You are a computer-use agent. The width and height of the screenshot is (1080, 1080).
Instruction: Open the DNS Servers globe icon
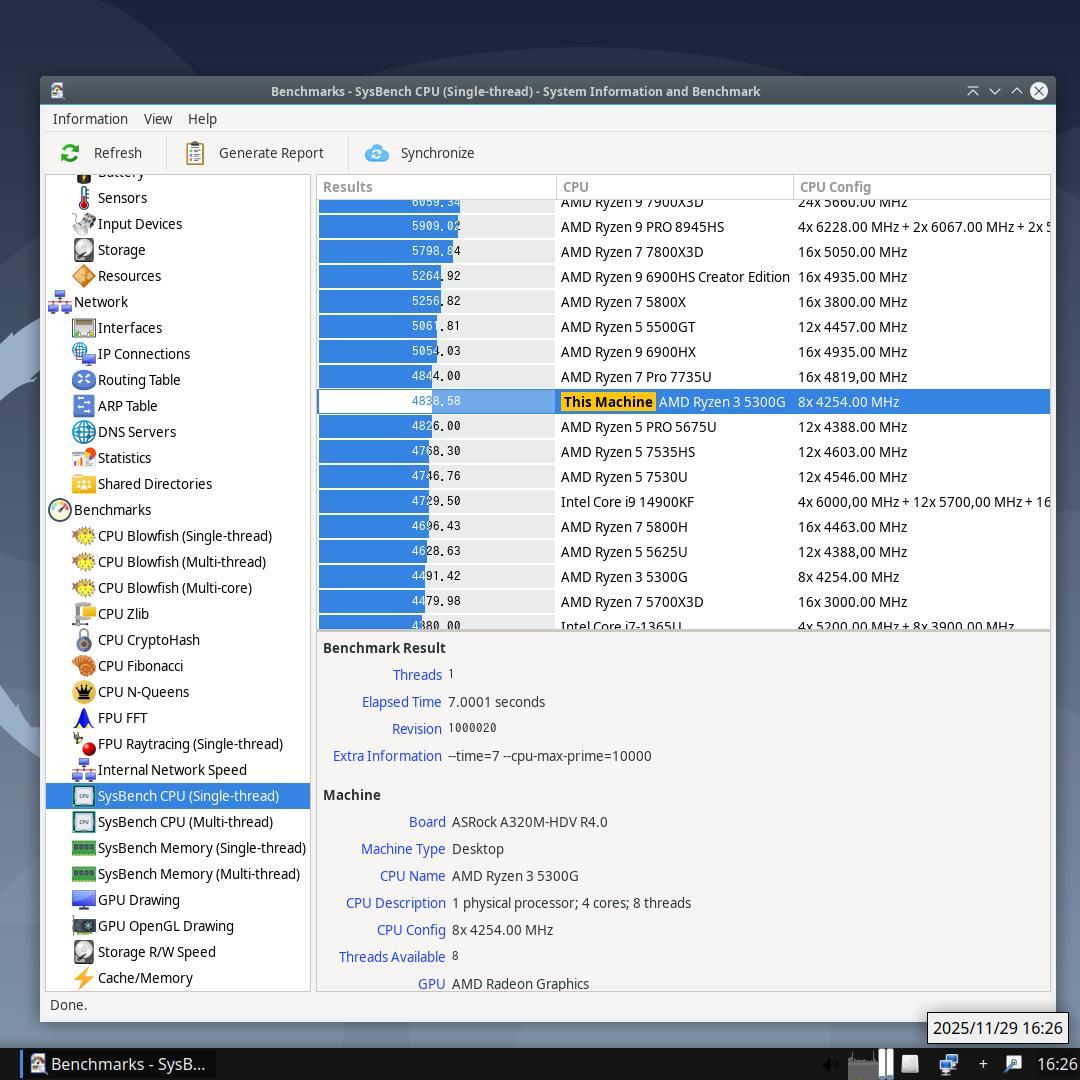click(84, 432)
